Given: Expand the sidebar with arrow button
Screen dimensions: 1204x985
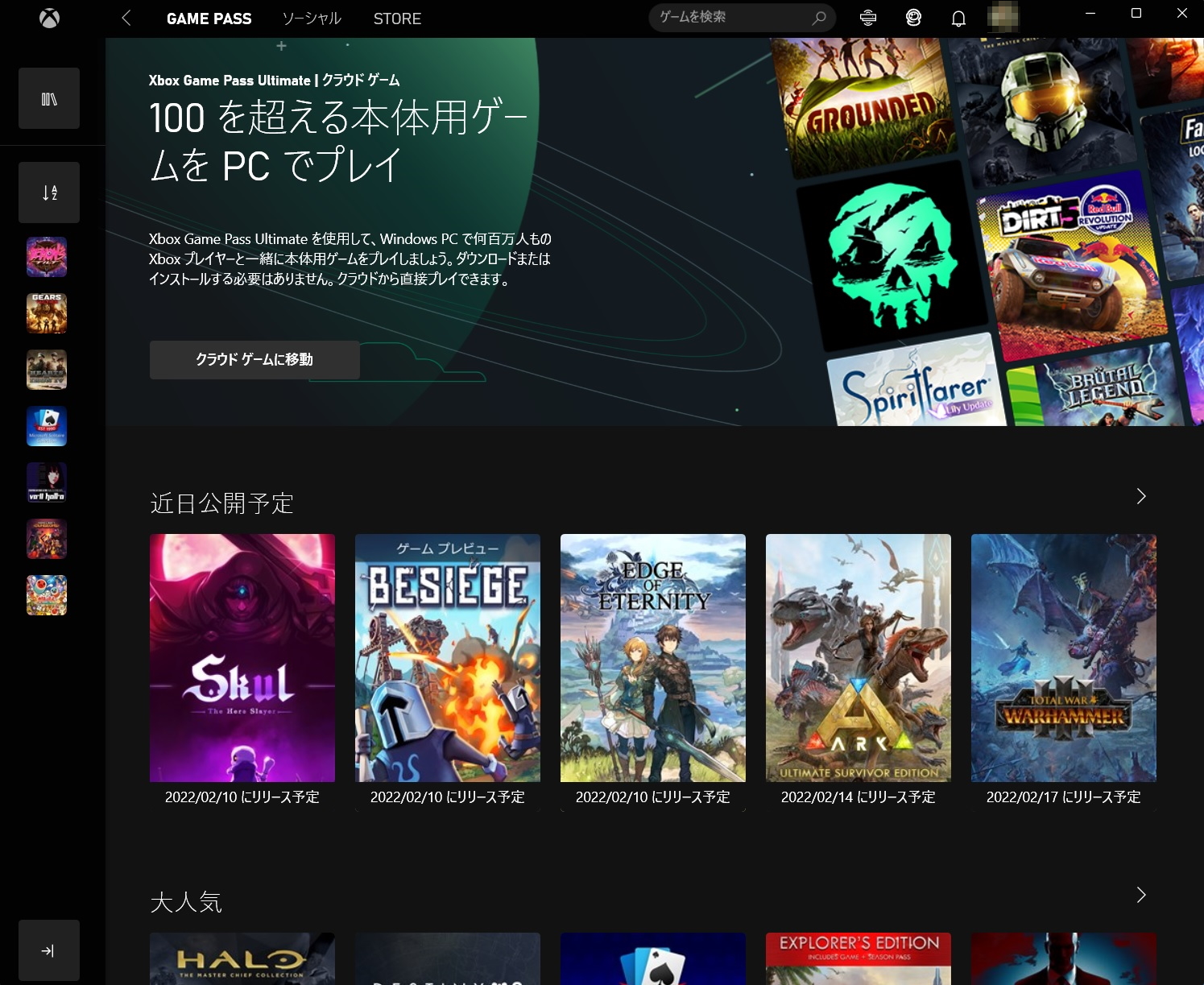Looking at the screenshot, I should coord(49,950).
